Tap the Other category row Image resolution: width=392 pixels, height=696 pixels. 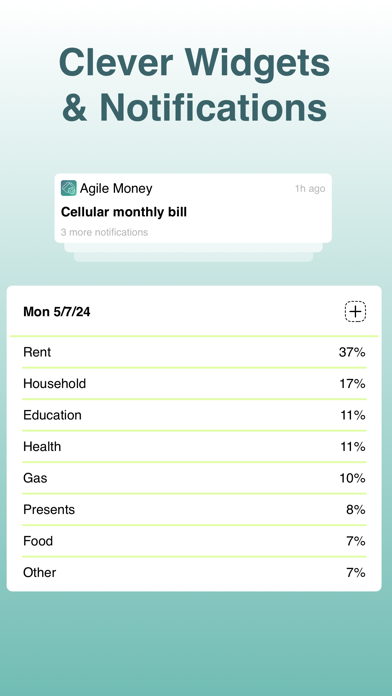(194, 573)
